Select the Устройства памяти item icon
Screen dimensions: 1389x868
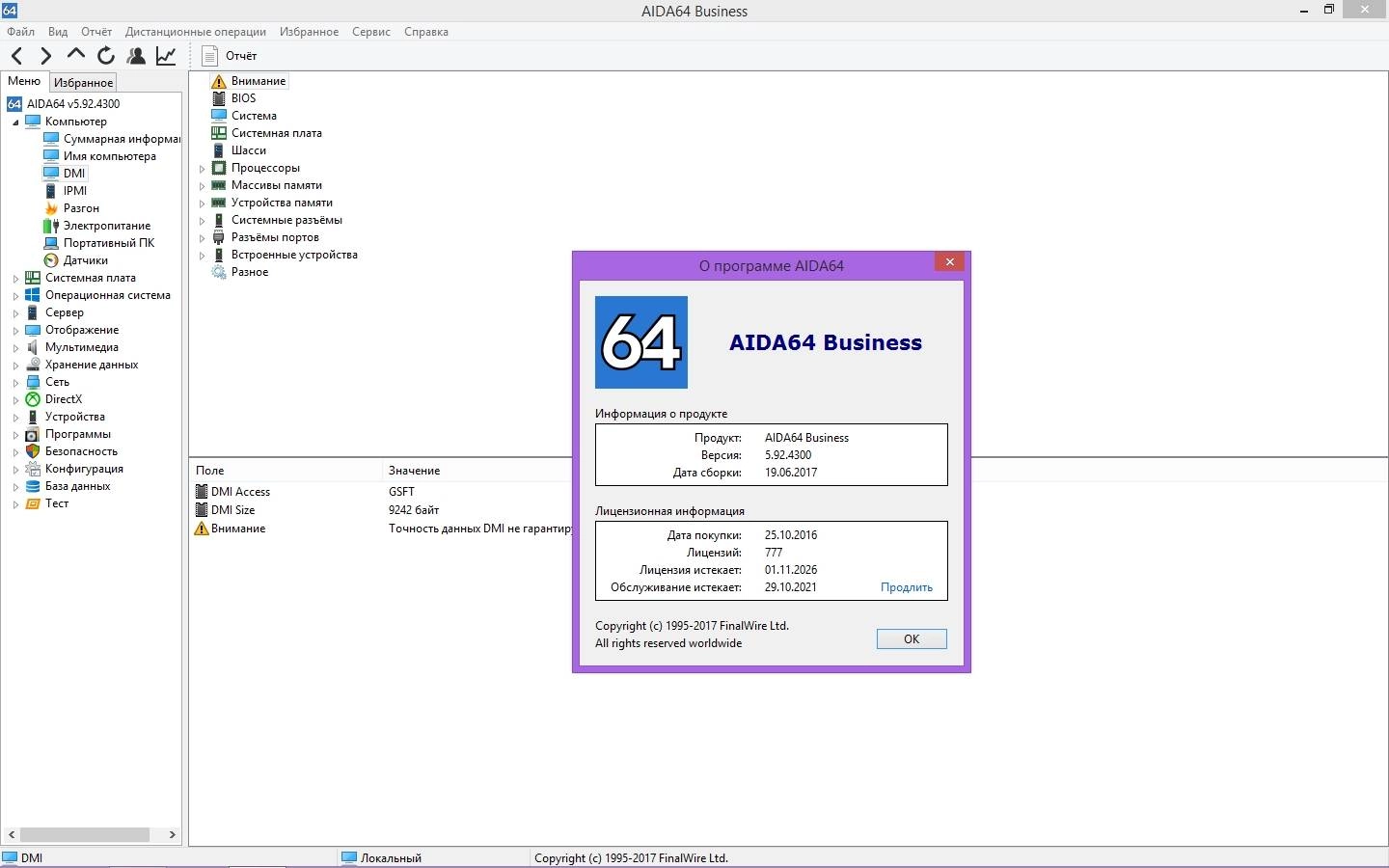click(219, 203)
